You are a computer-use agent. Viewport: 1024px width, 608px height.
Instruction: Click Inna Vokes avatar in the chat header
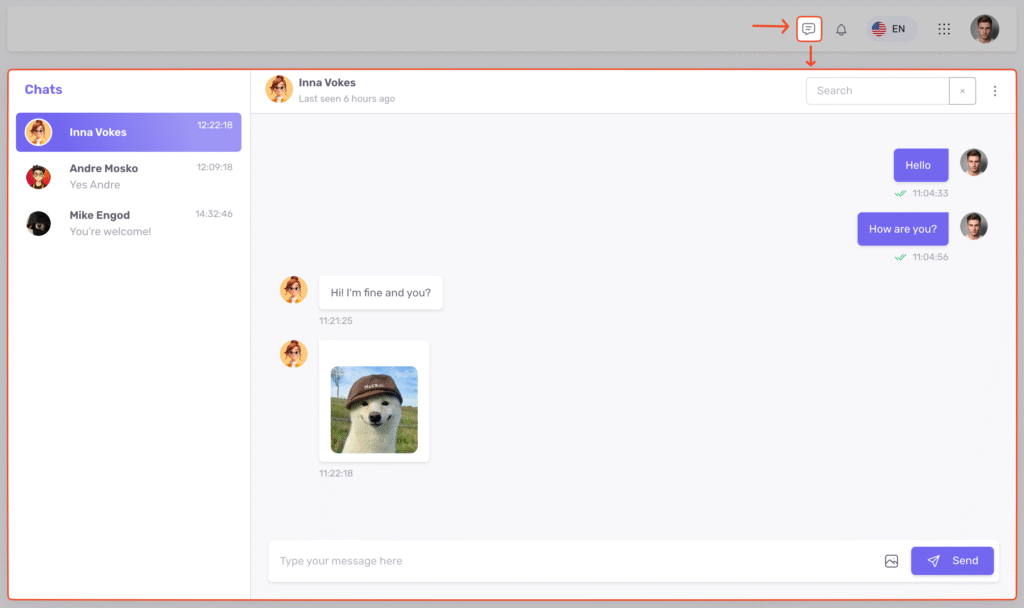[x=279, y=89]
